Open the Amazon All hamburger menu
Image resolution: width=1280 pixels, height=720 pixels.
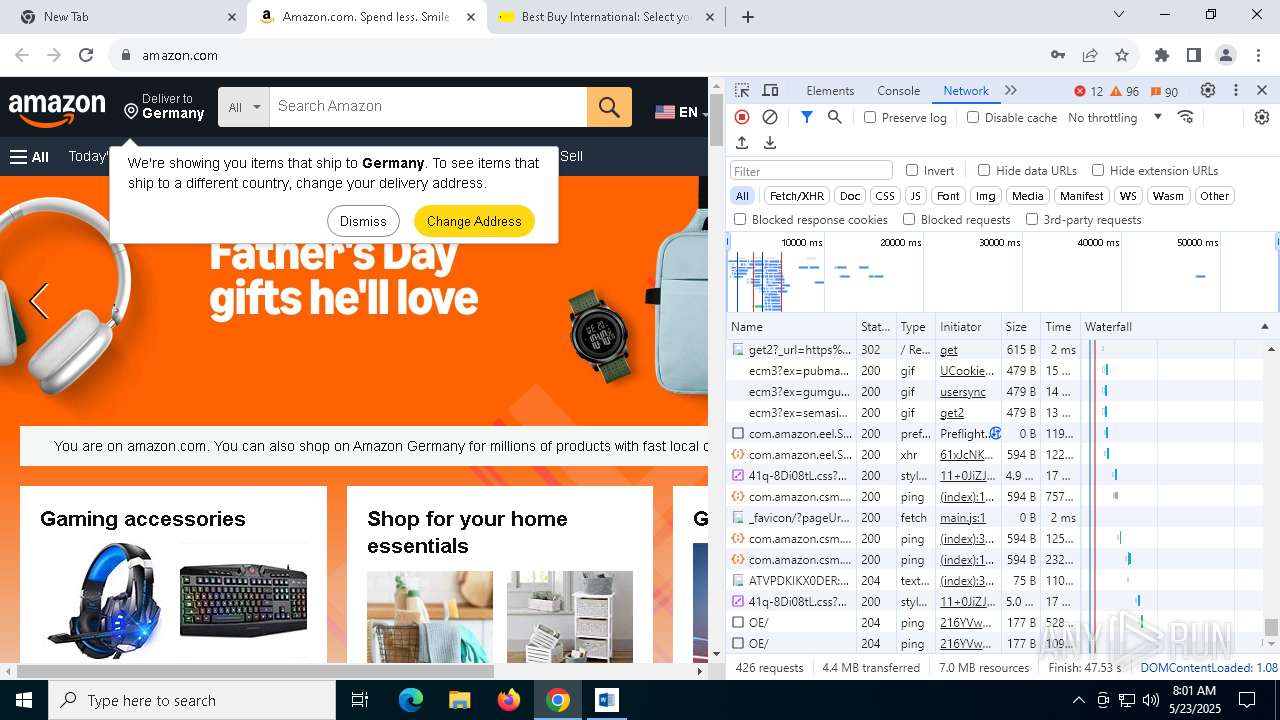pos(30,157)
